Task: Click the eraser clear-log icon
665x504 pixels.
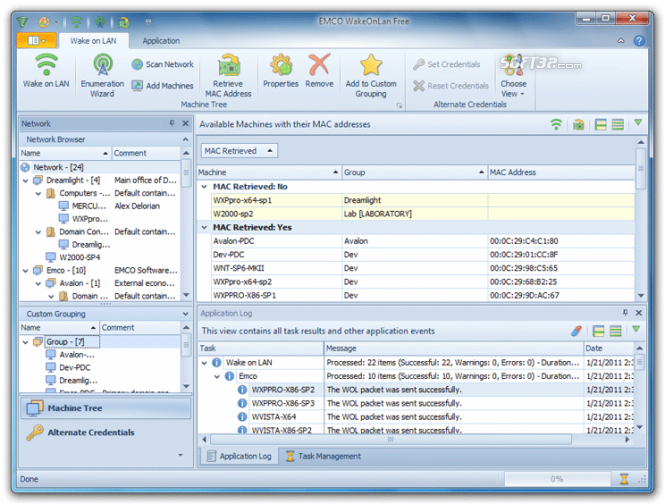Action: pos(576,331)
